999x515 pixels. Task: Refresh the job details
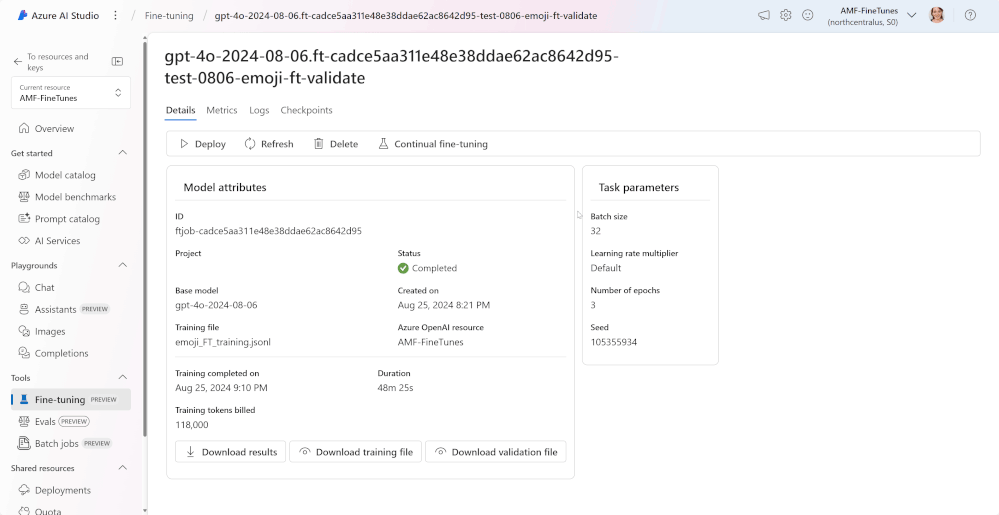pyautogui.click(x=269, y=144)
